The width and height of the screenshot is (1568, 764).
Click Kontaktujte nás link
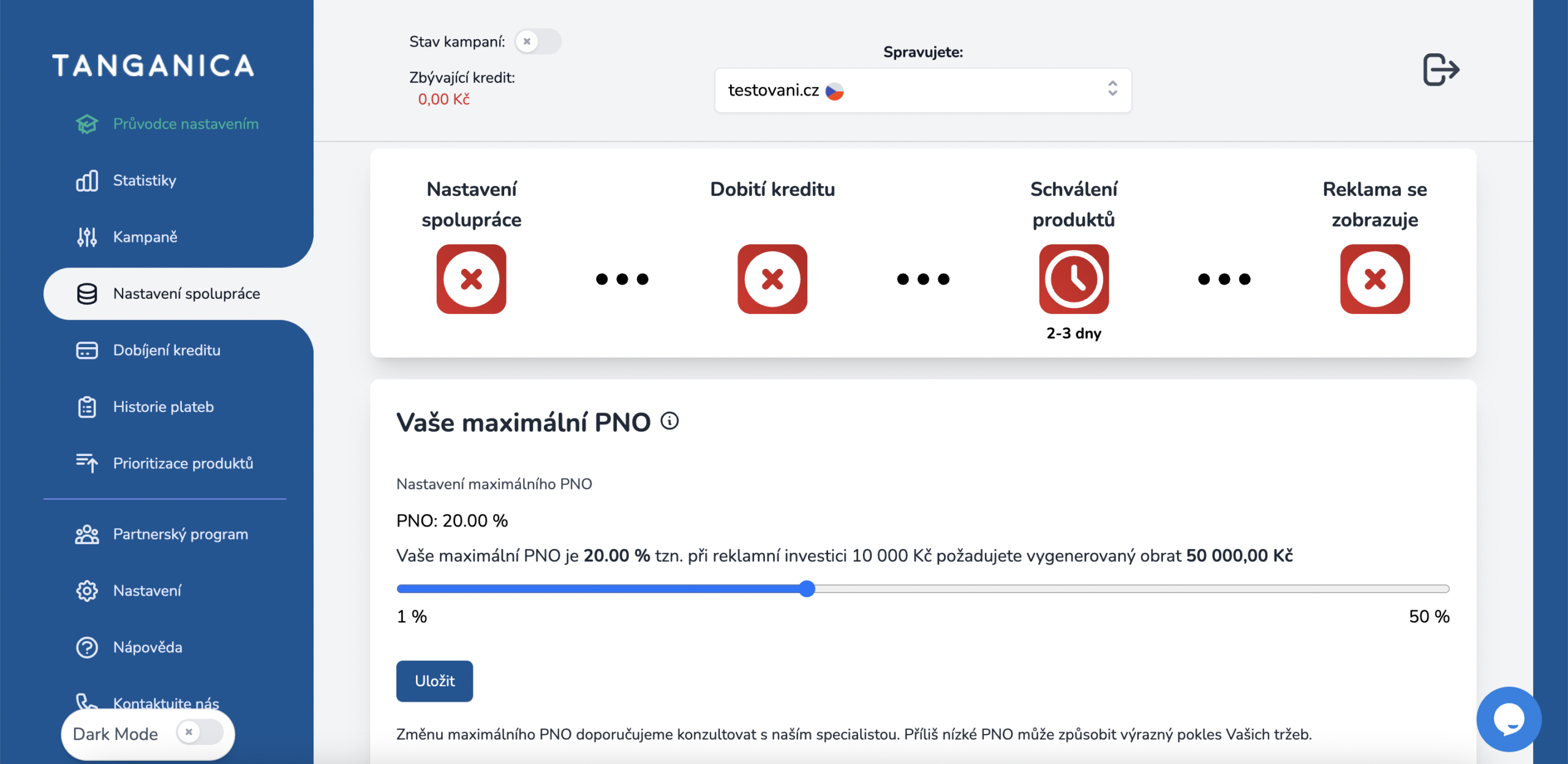[166, 703]
